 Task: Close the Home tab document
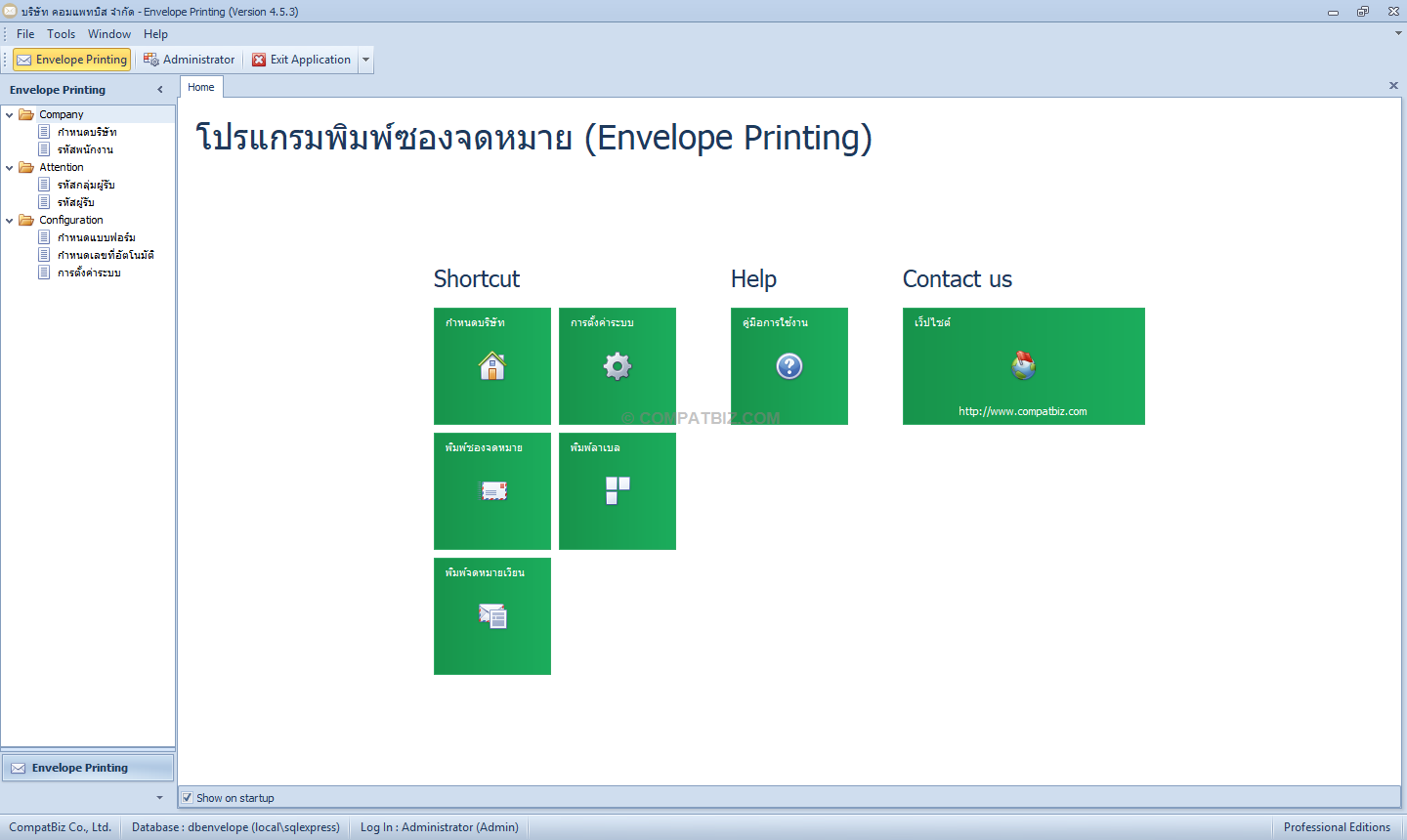point(1393,86)
